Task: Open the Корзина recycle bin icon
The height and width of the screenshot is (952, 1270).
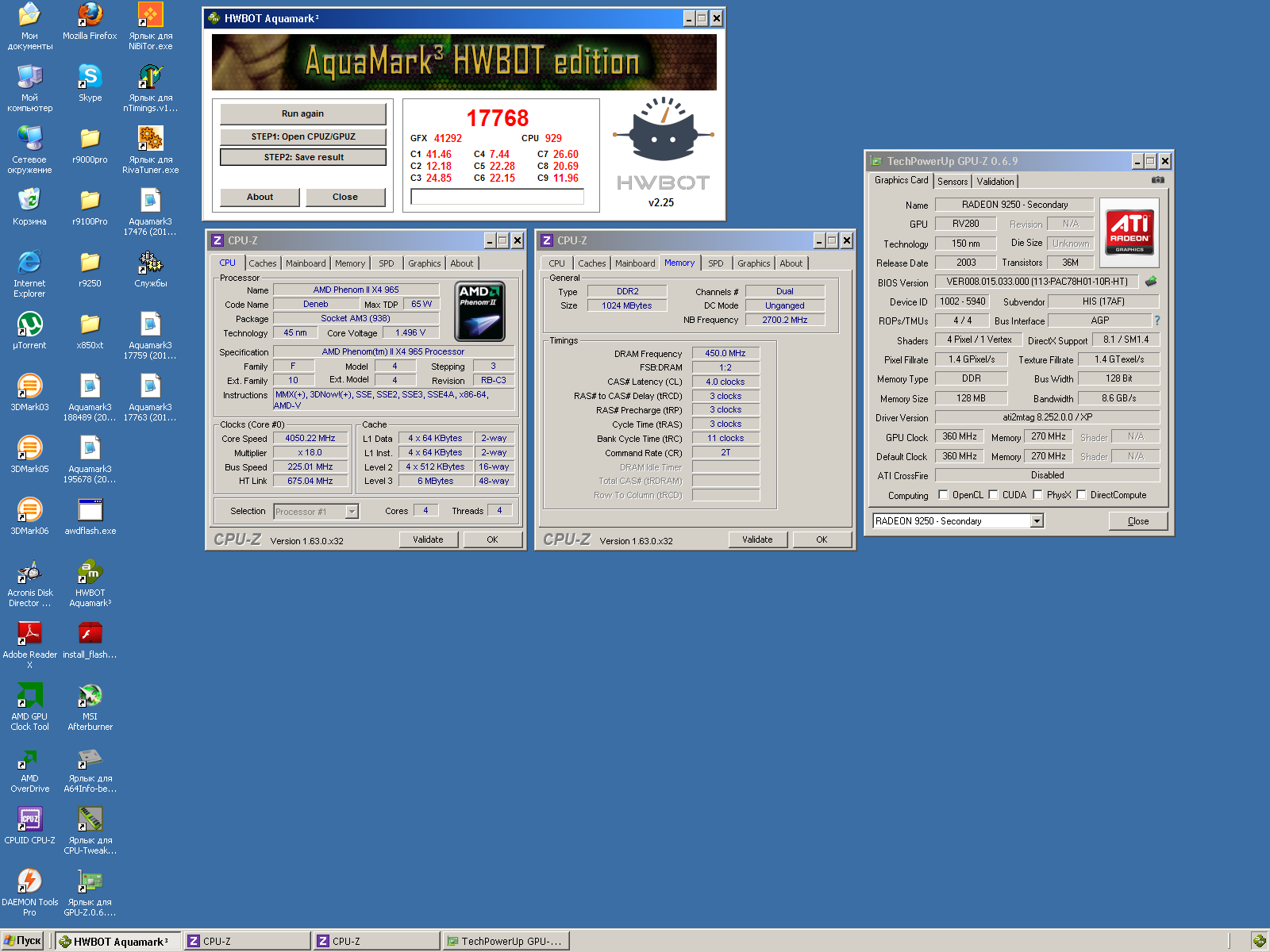Action: (x=29, y=207)
